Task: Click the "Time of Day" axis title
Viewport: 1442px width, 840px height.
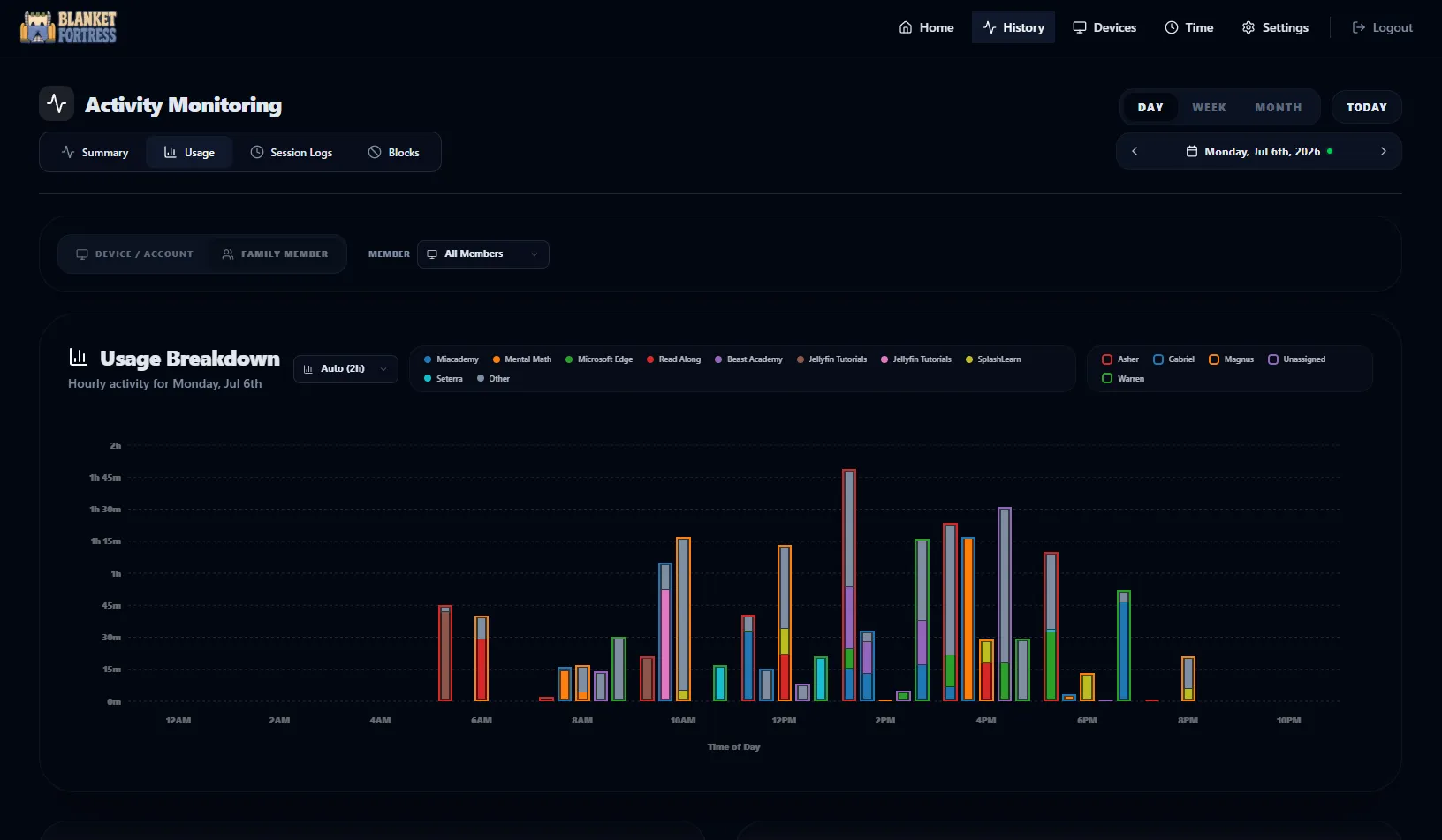Action: (x=733, y=747)
